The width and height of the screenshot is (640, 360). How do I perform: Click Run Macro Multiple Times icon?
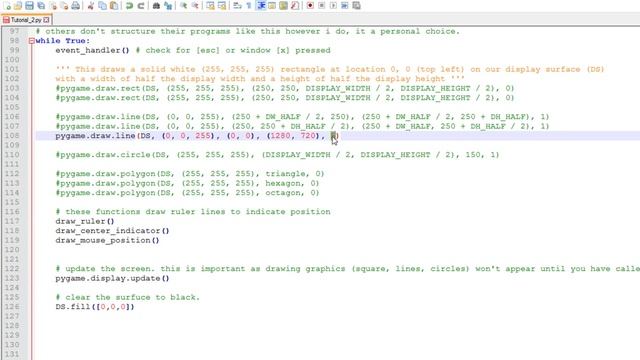(x=344, y=6)
